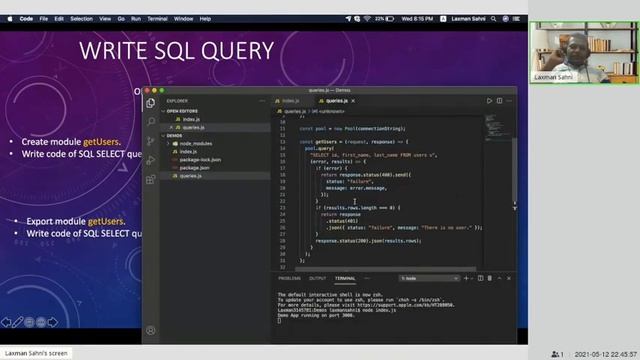Click the location services arrow in menu bar
Screen dimensions: 640x360
pos(348,19)
